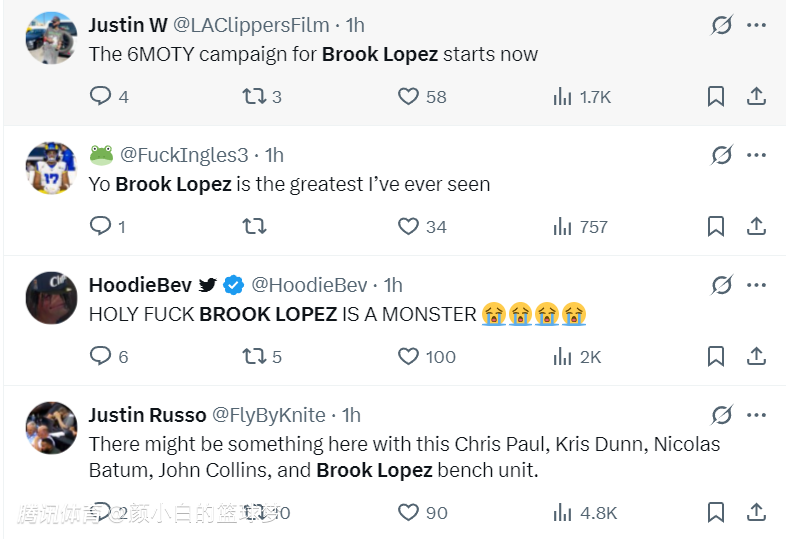Open more options on HoodieBev's tweet
786x539 pixels.
(x=757, y=285)
